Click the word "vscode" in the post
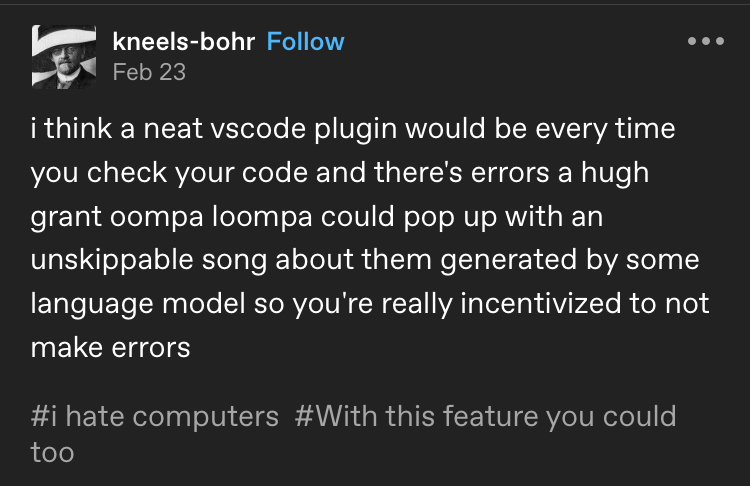Viewport: 750px width, 486px height. [x=258, y=129]
